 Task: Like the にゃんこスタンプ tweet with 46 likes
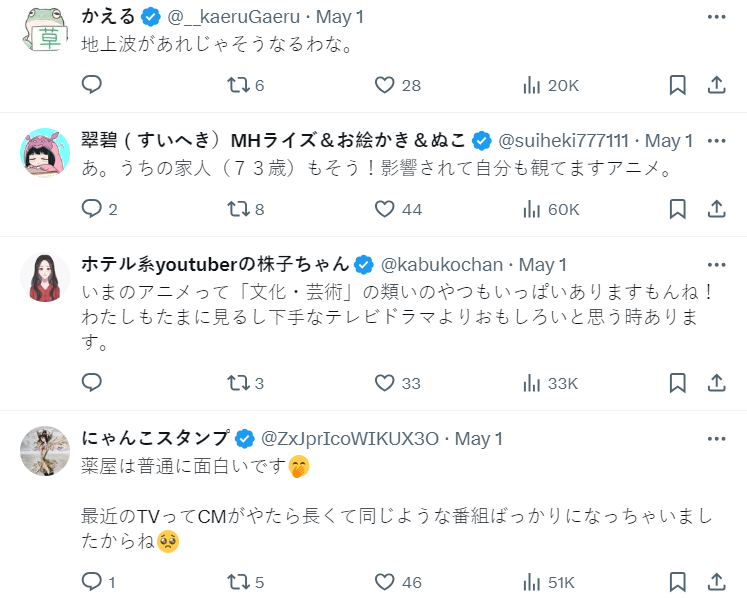click(x=385, y=582)
